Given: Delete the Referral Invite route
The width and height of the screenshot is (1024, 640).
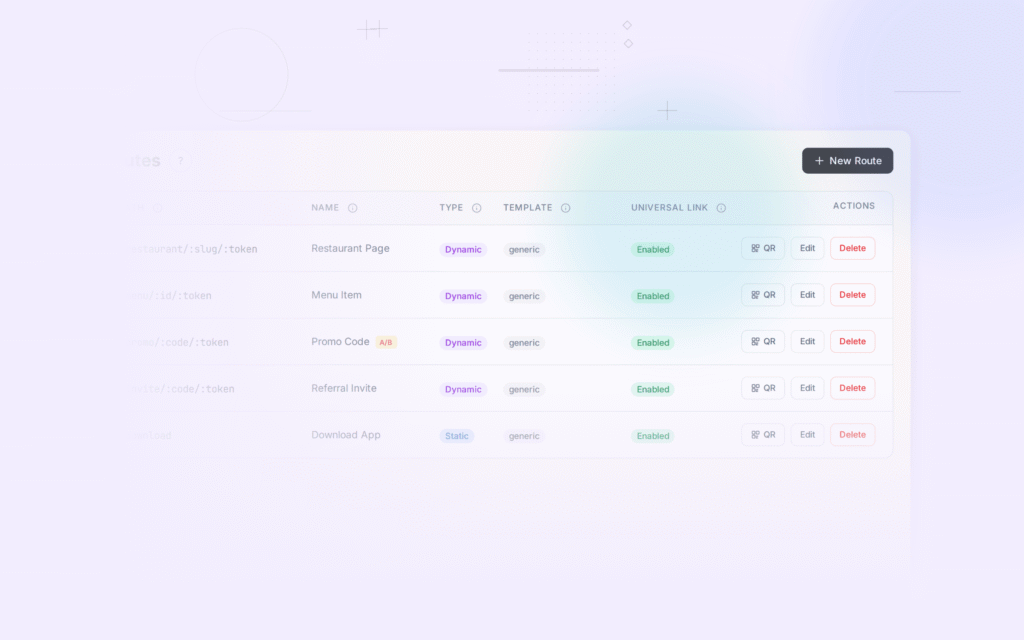Looking at the screenshot, I should click(x=852, y=388).
